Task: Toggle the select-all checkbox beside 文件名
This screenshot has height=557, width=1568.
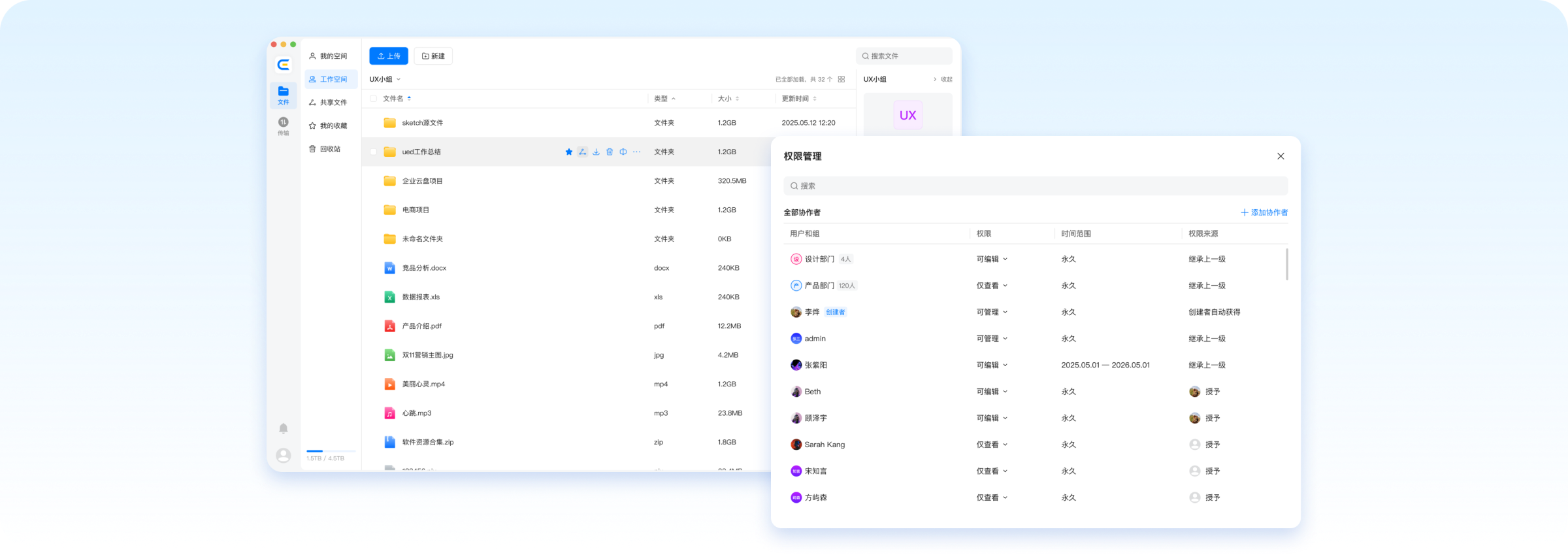Action: click(373, 99)
